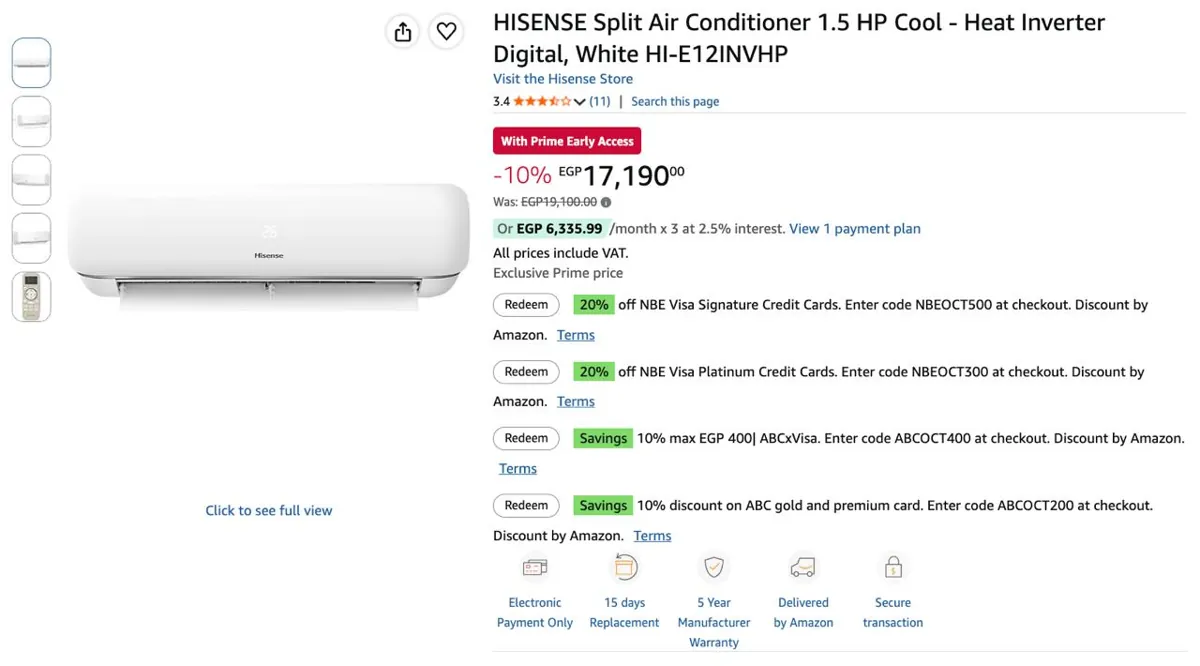
Task: Select the first product thumbnail
Action: (x=31, y=63)
